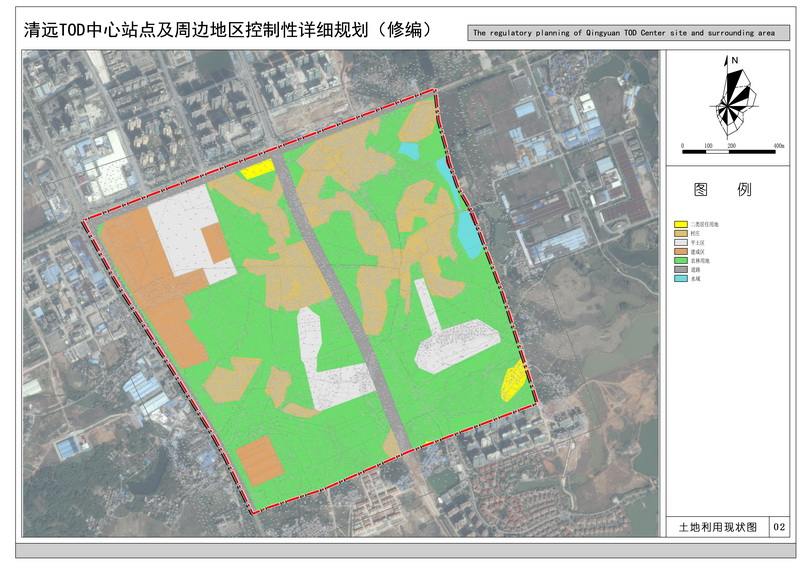Click the orange 建成区 legend swatch
The width and height of the screenshot is (800, 565).
click(x=681, y=252)
